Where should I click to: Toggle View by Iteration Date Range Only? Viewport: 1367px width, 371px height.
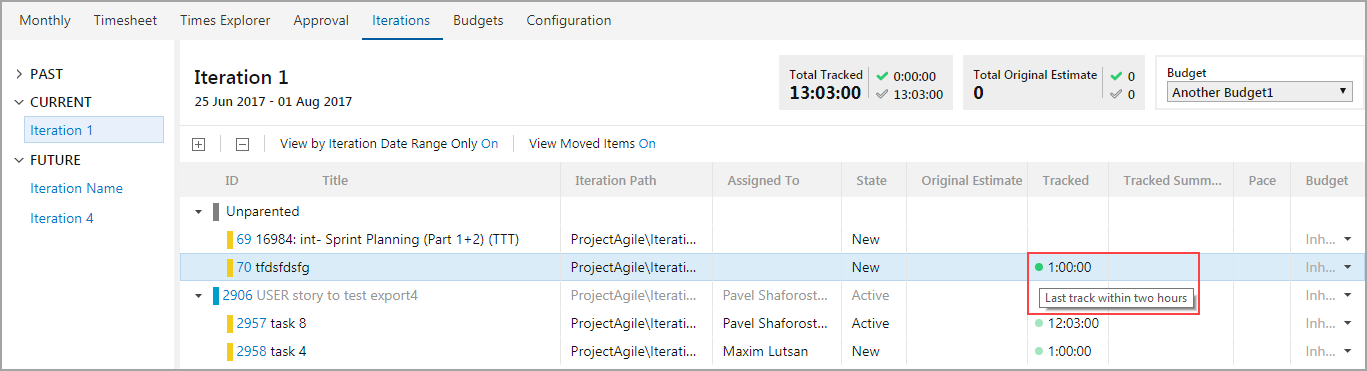pos(489,144)
